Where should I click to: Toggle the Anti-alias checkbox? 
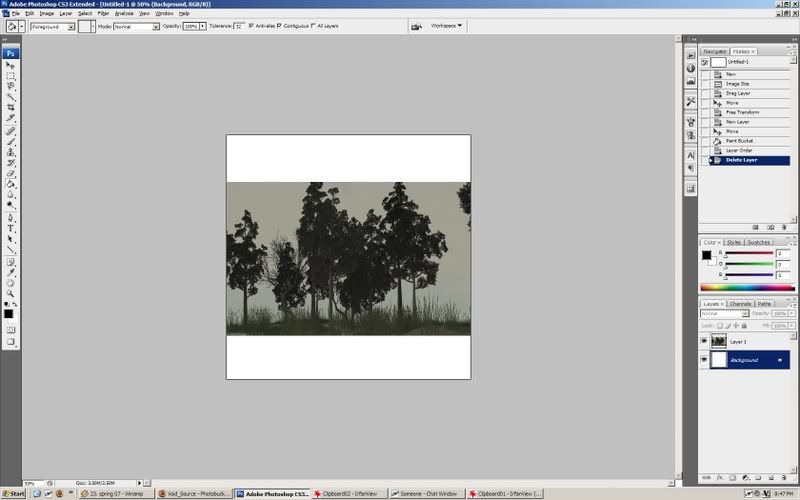click(251, 26)
